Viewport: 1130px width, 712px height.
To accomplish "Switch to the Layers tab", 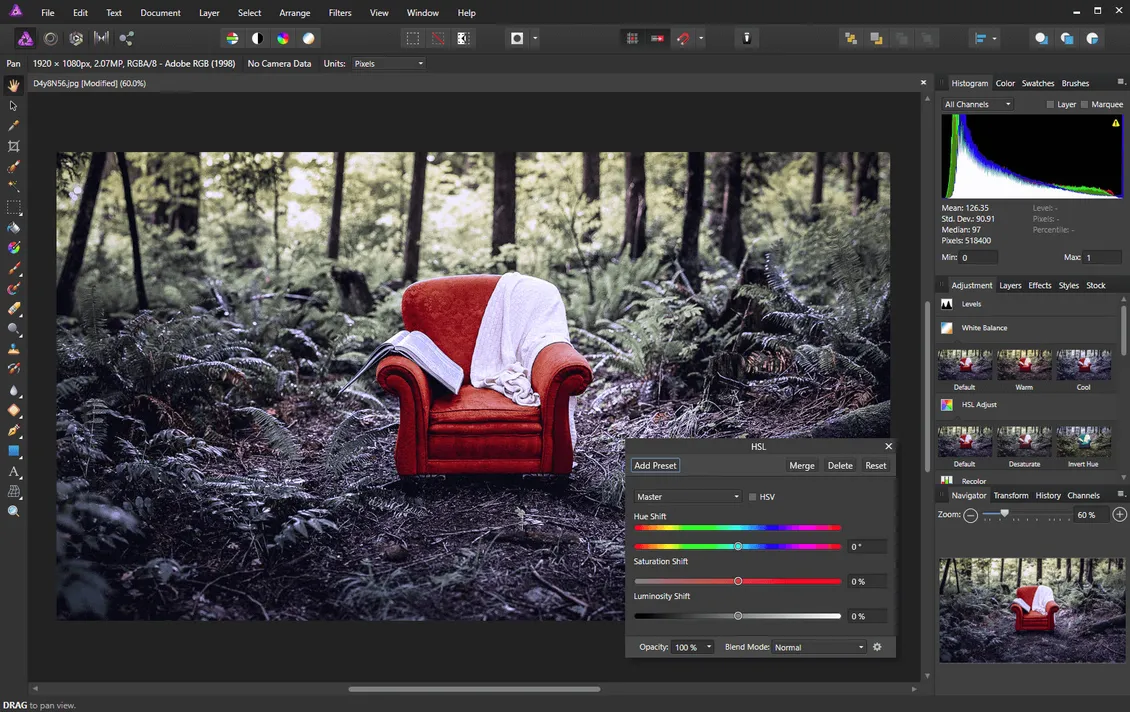I will (1010, 285).
